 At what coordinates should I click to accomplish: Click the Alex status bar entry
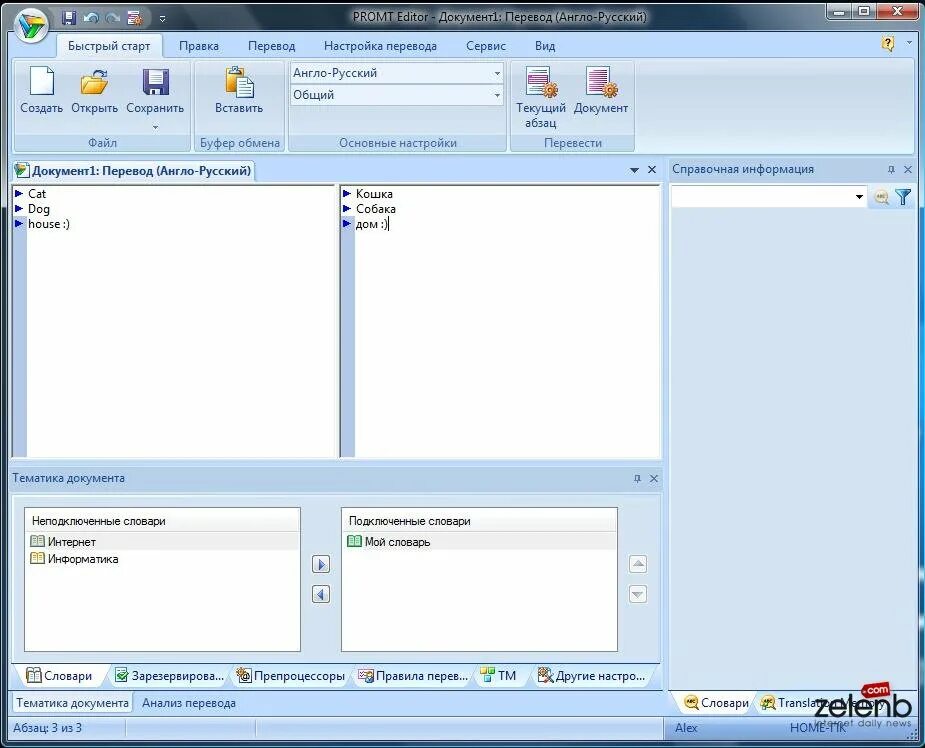point(686,728)
